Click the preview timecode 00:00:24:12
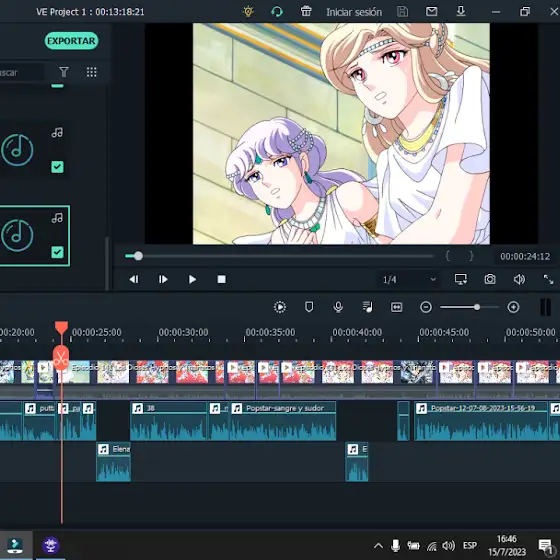Viewport: 560px width, 560px height. [525, 256]
